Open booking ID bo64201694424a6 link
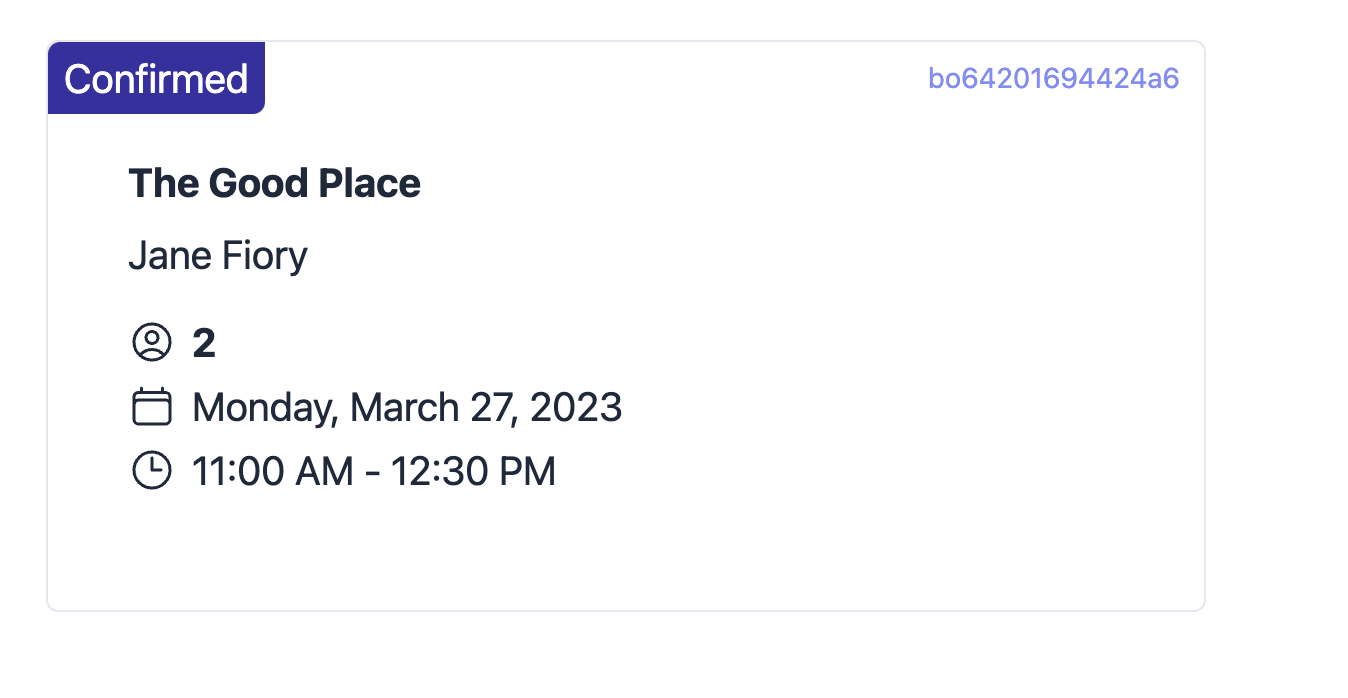 point(1054,78)
